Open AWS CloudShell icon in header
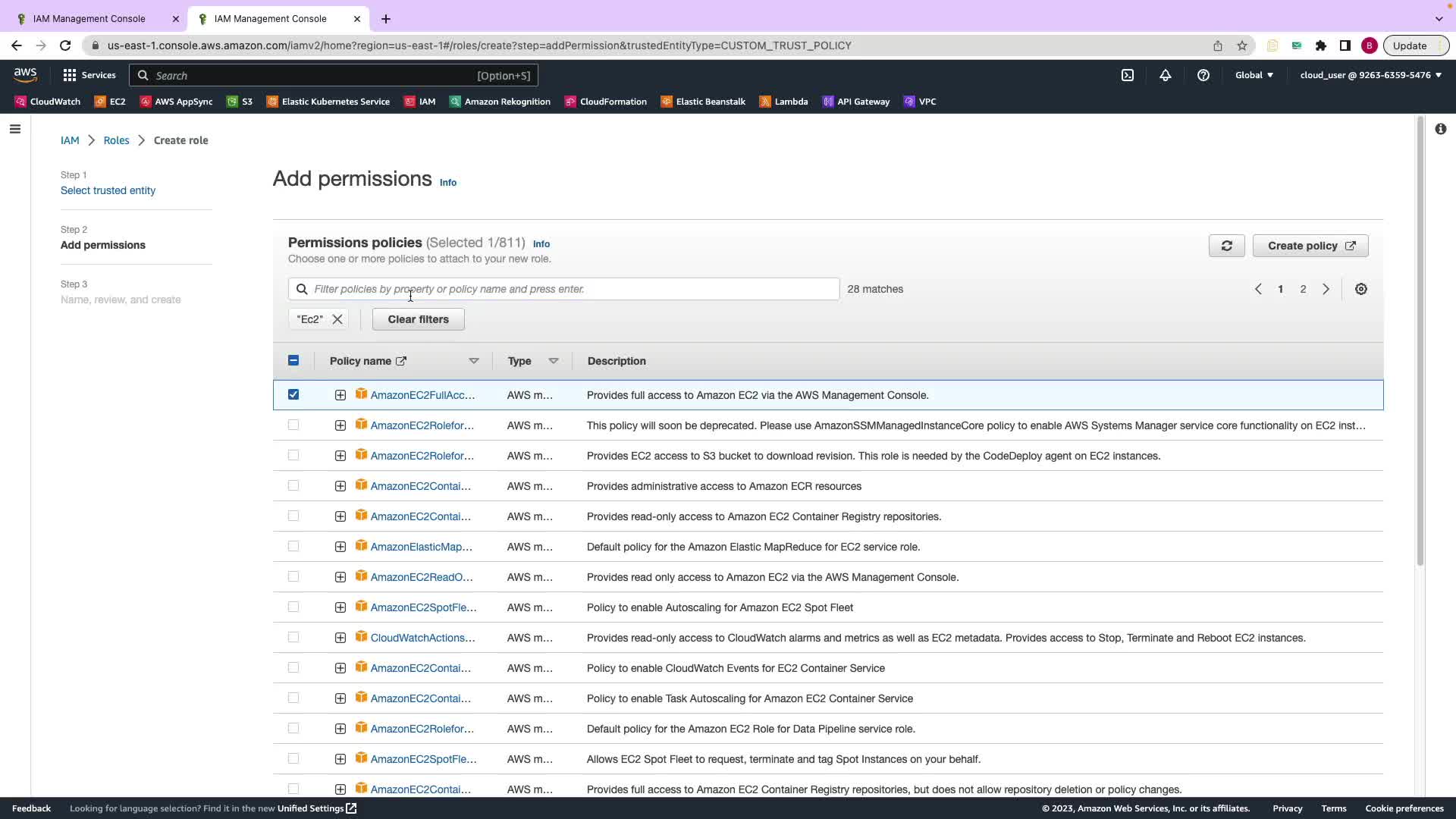Viewport: 1456px width, 819px height. click(x=1128, y=75)
